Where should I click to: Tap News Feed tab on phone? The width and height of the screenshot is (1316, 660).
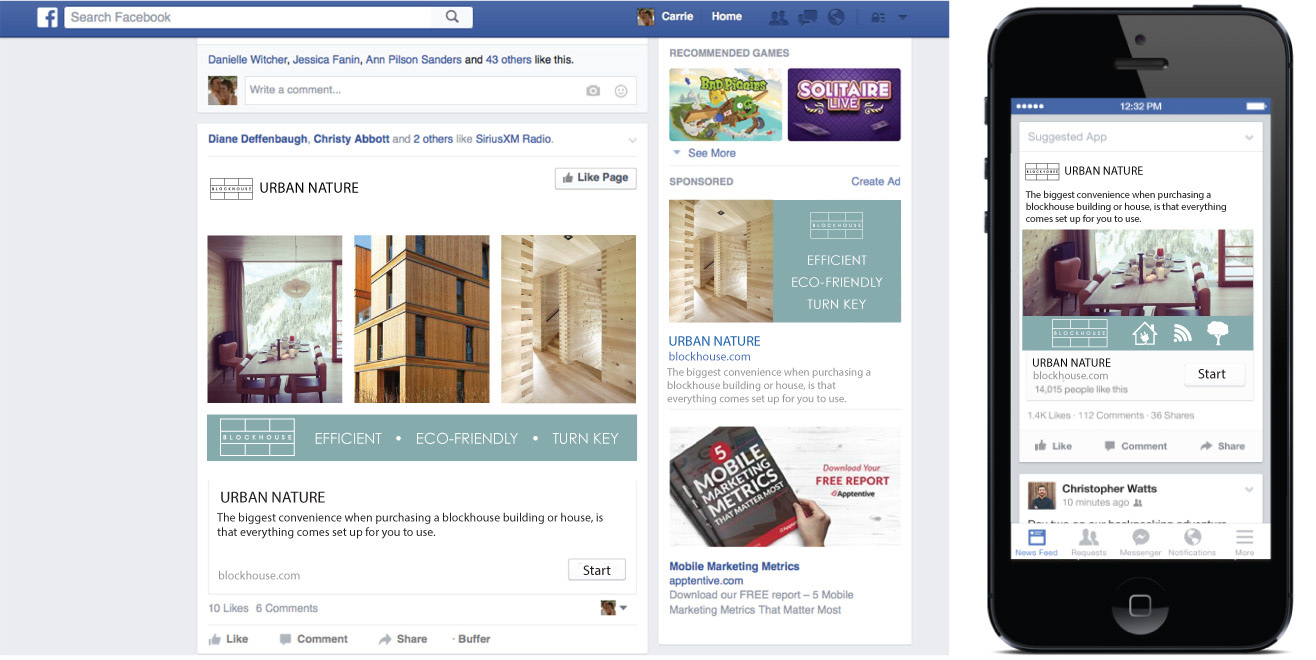coord(1036,541)
